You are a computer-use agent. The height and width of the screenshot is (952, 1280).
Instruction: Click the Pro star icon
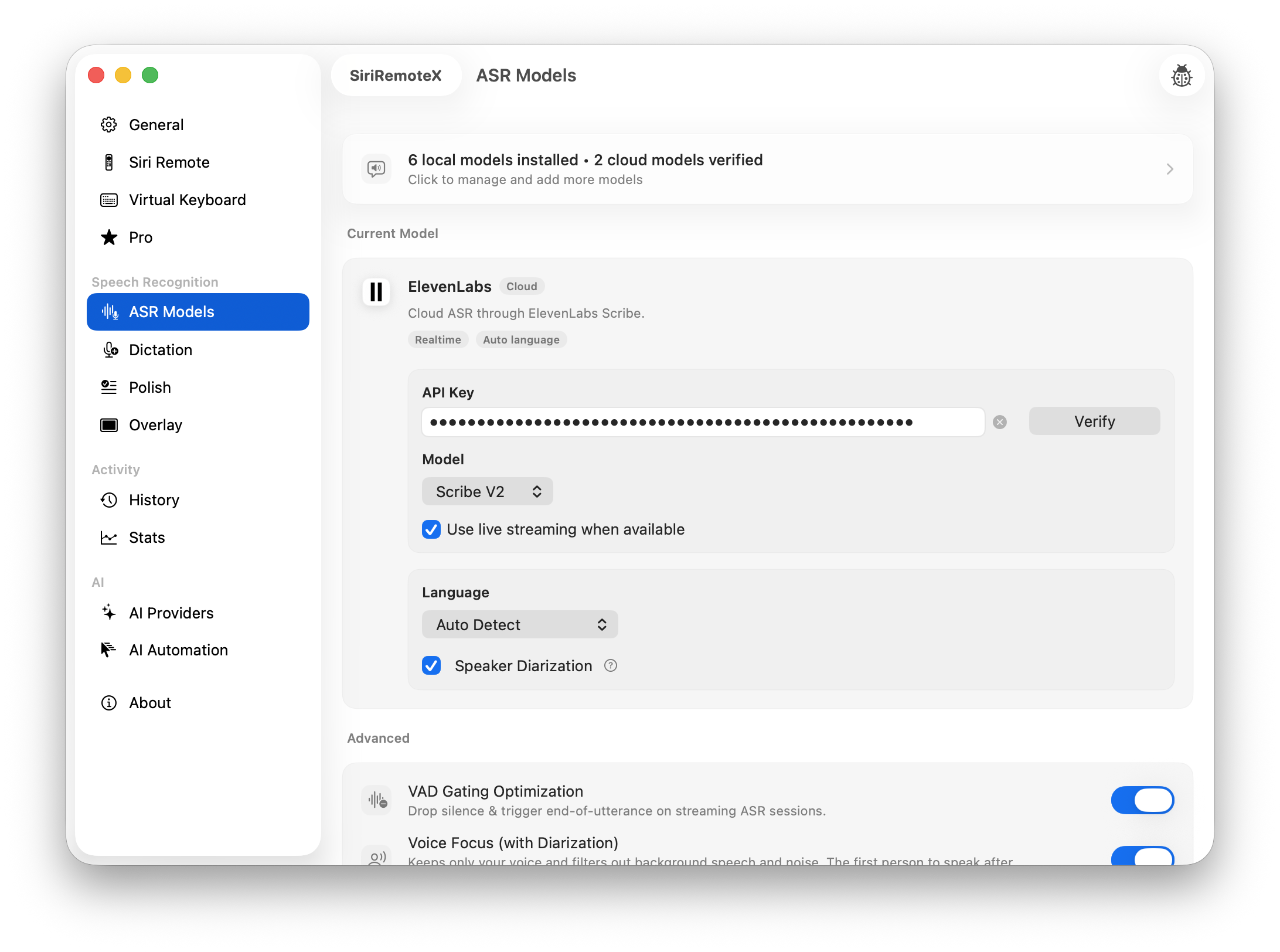pyautogui.click(x=109, y=237)
